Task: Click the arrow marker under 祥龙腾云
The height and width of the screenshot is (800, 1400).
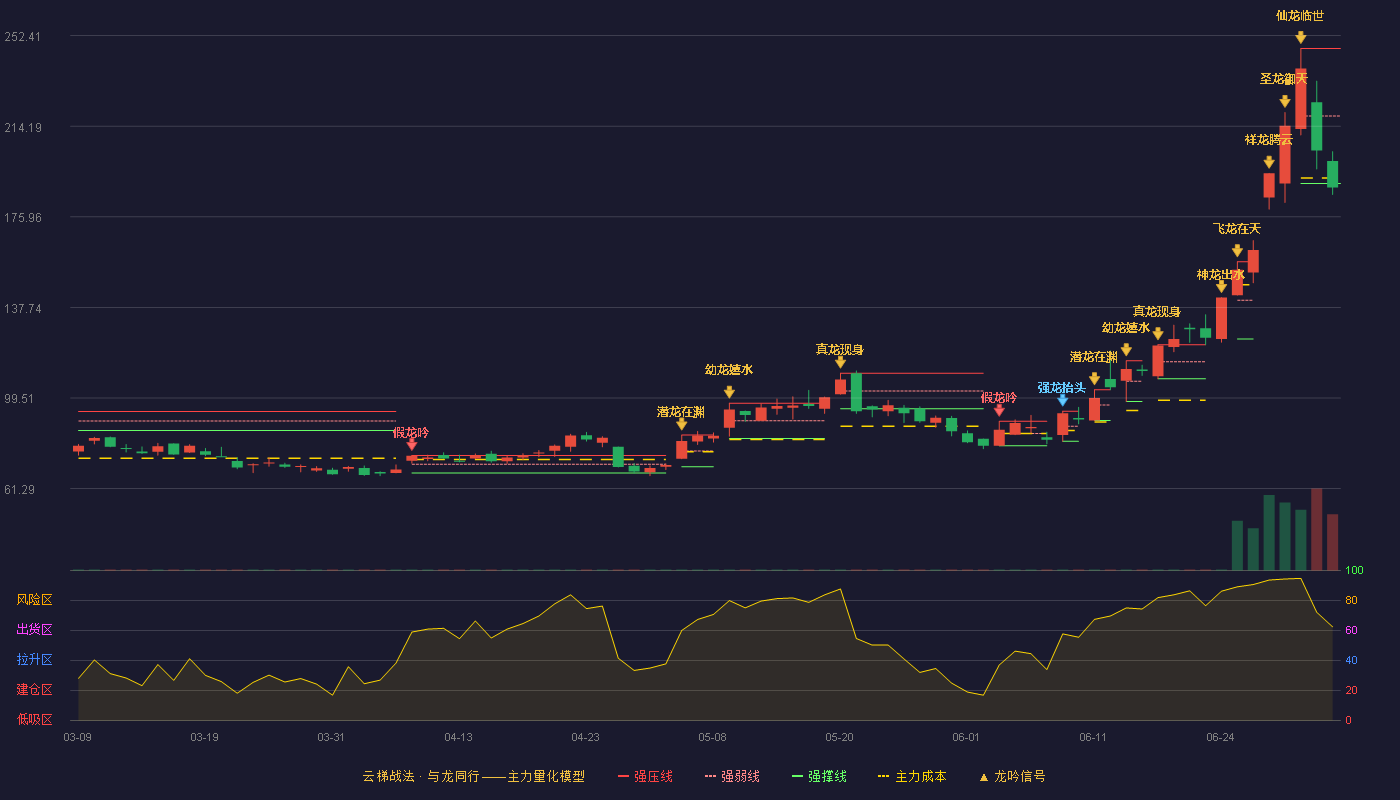Action: coord(1269,162)
